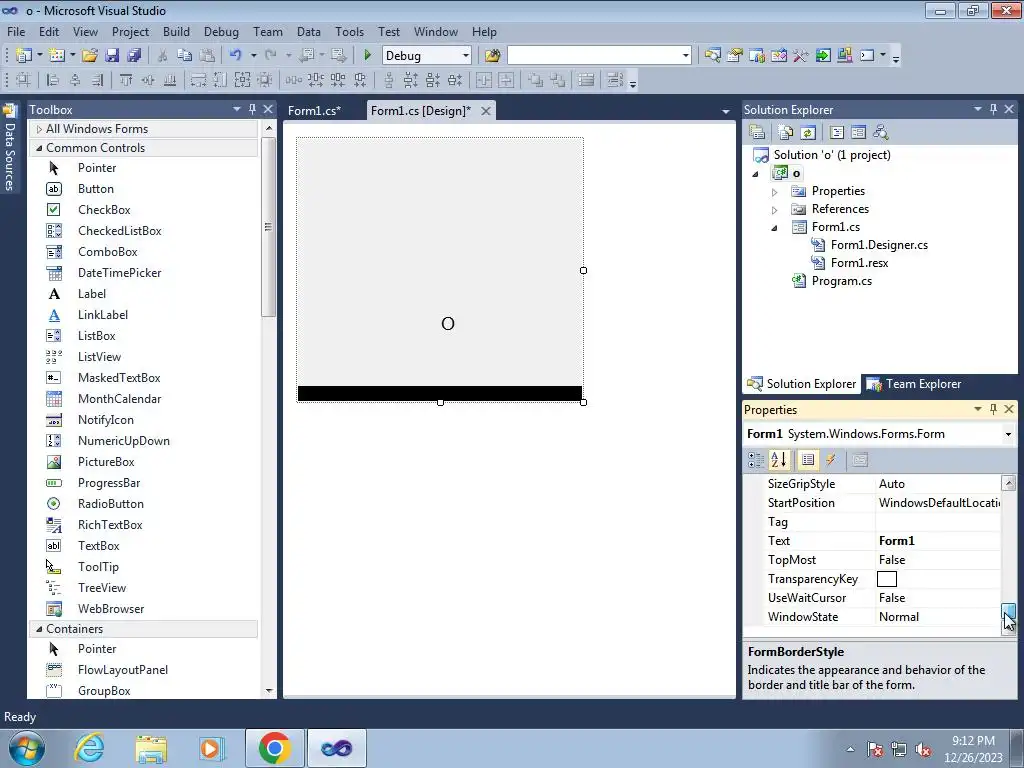Select the TextBox control in the Toolbox
The height and width of the screenshot is (768, 1024).
point(99,545)
